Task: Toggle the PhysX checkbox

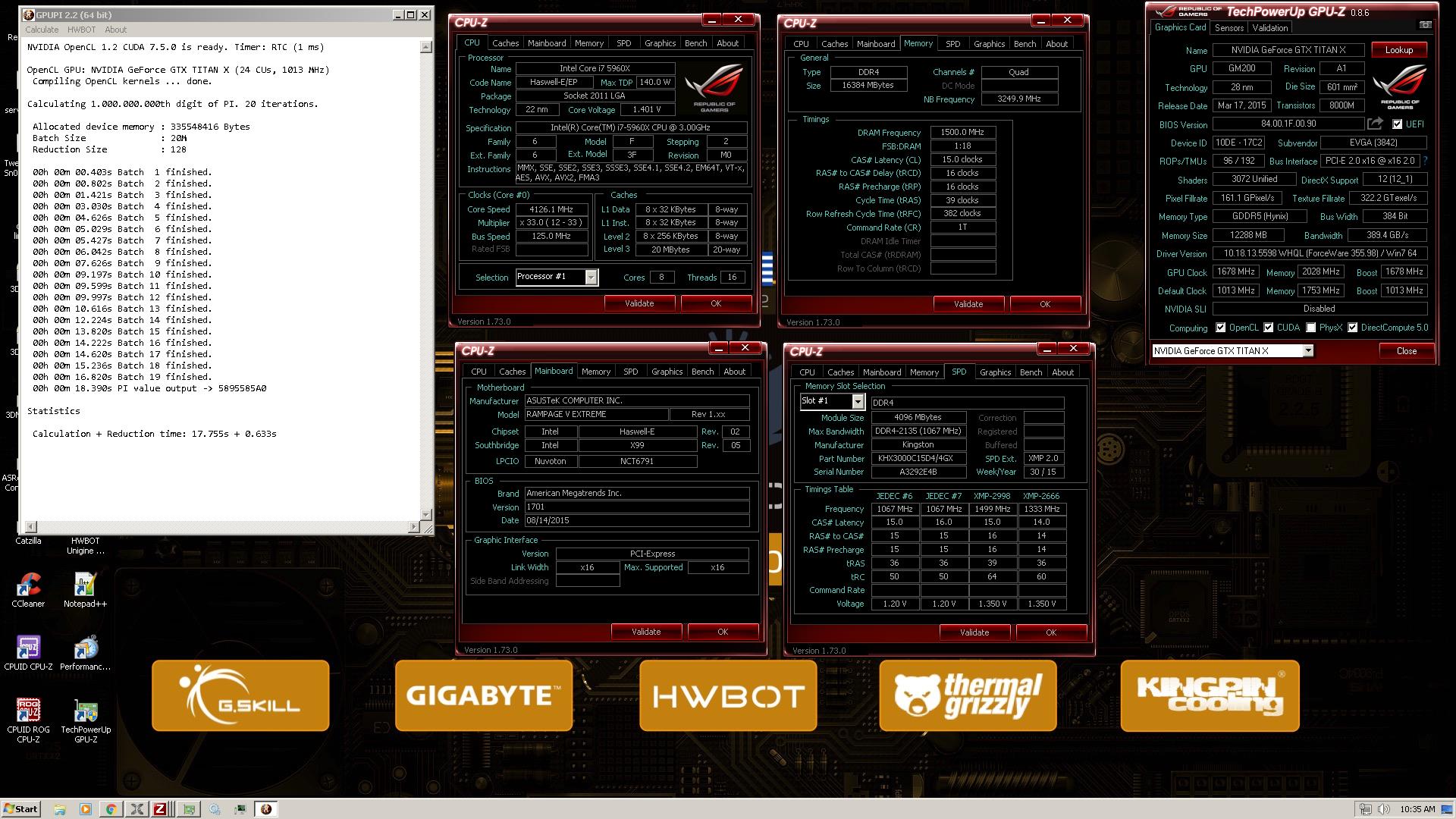Action: click(1310, 328)
